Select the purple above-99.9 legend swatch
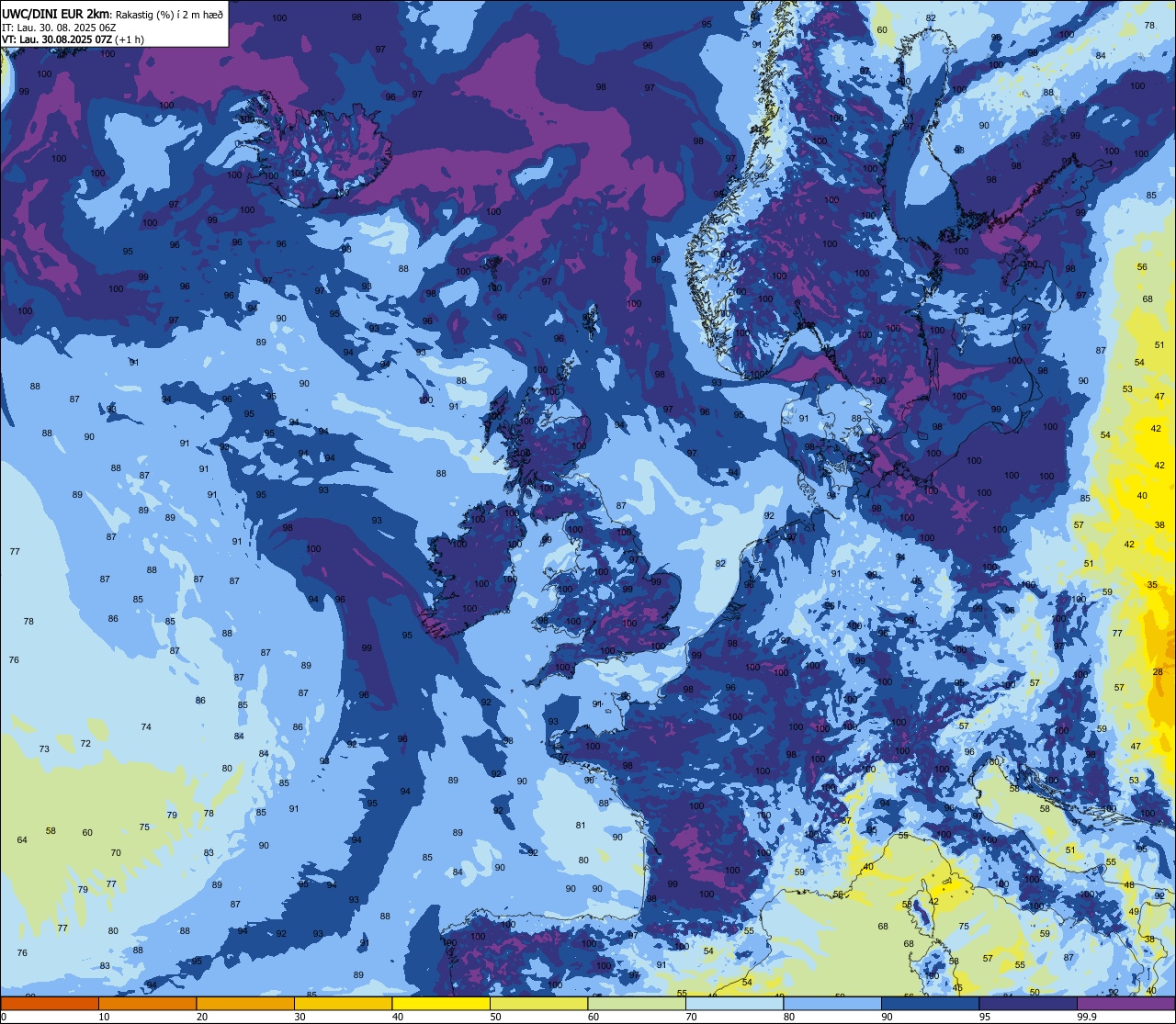The width and height of the screenshot is (1176, 1024). pos(1125,1003)
